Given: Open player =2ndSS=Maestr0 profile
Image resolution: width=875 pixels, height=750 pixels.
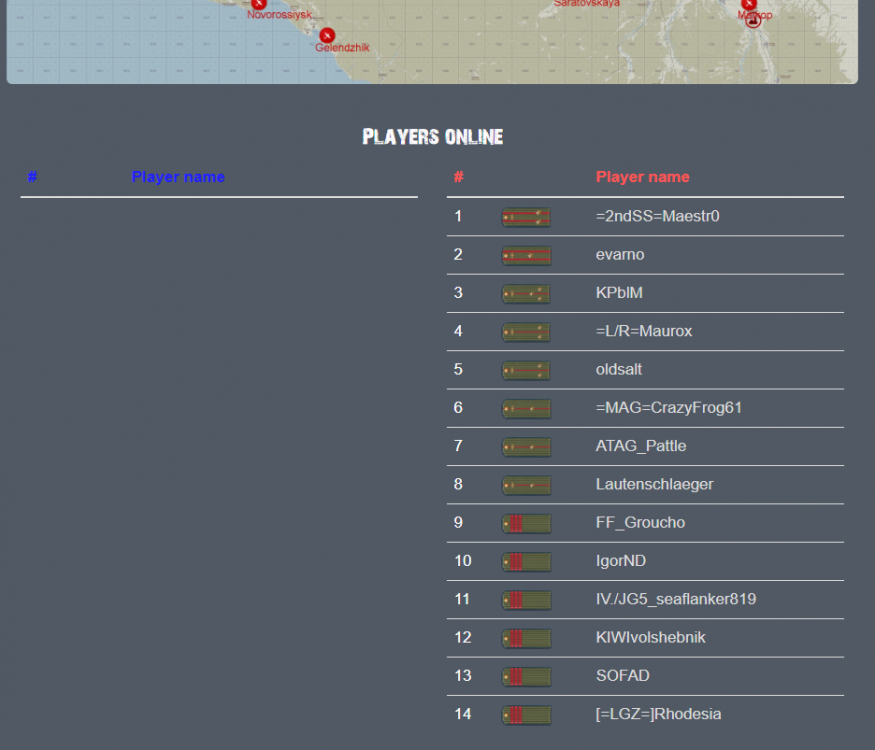Looking at the screenshot, I should [657, 216].
